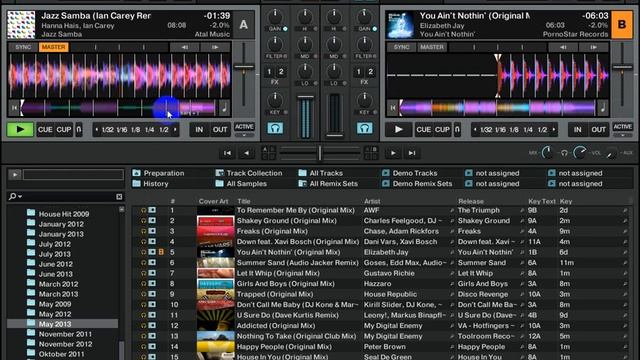Skip crossfader fully right
The width and height of the screenshot is (640, 360).
pos(412,153)
